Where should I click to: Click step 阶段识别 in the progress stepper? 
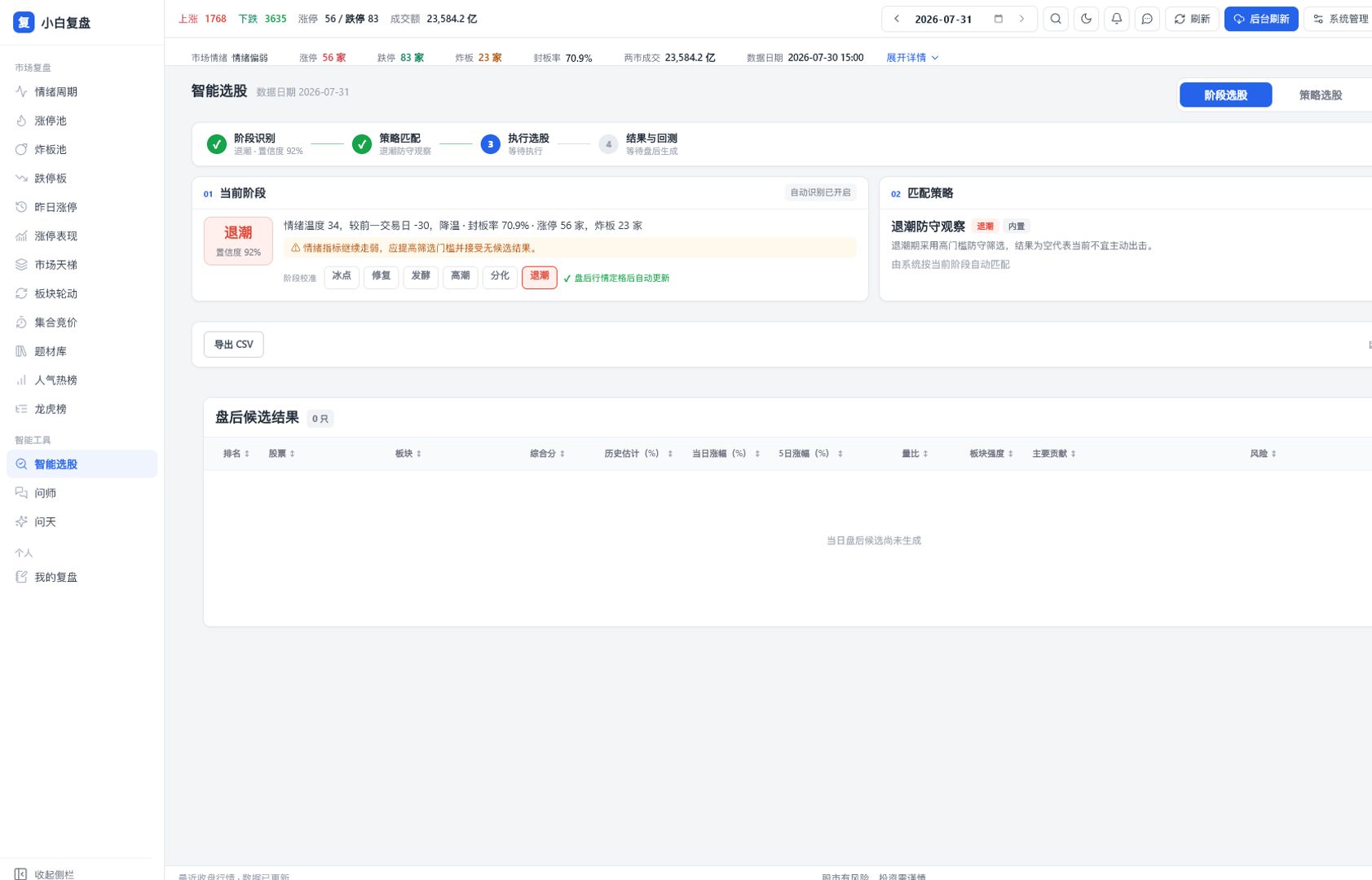(254, 144)
